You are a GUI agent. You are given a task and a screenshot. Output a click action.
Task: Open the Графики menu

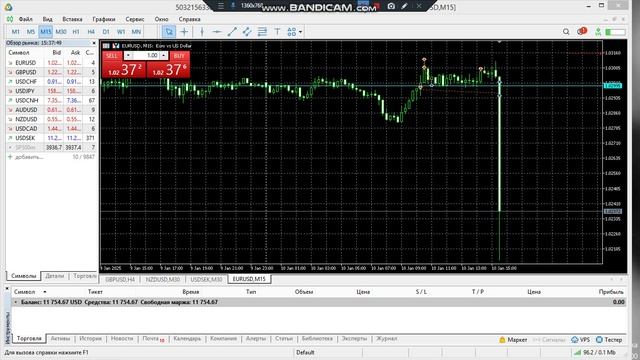pyautogui.click(x=104, y=19)
